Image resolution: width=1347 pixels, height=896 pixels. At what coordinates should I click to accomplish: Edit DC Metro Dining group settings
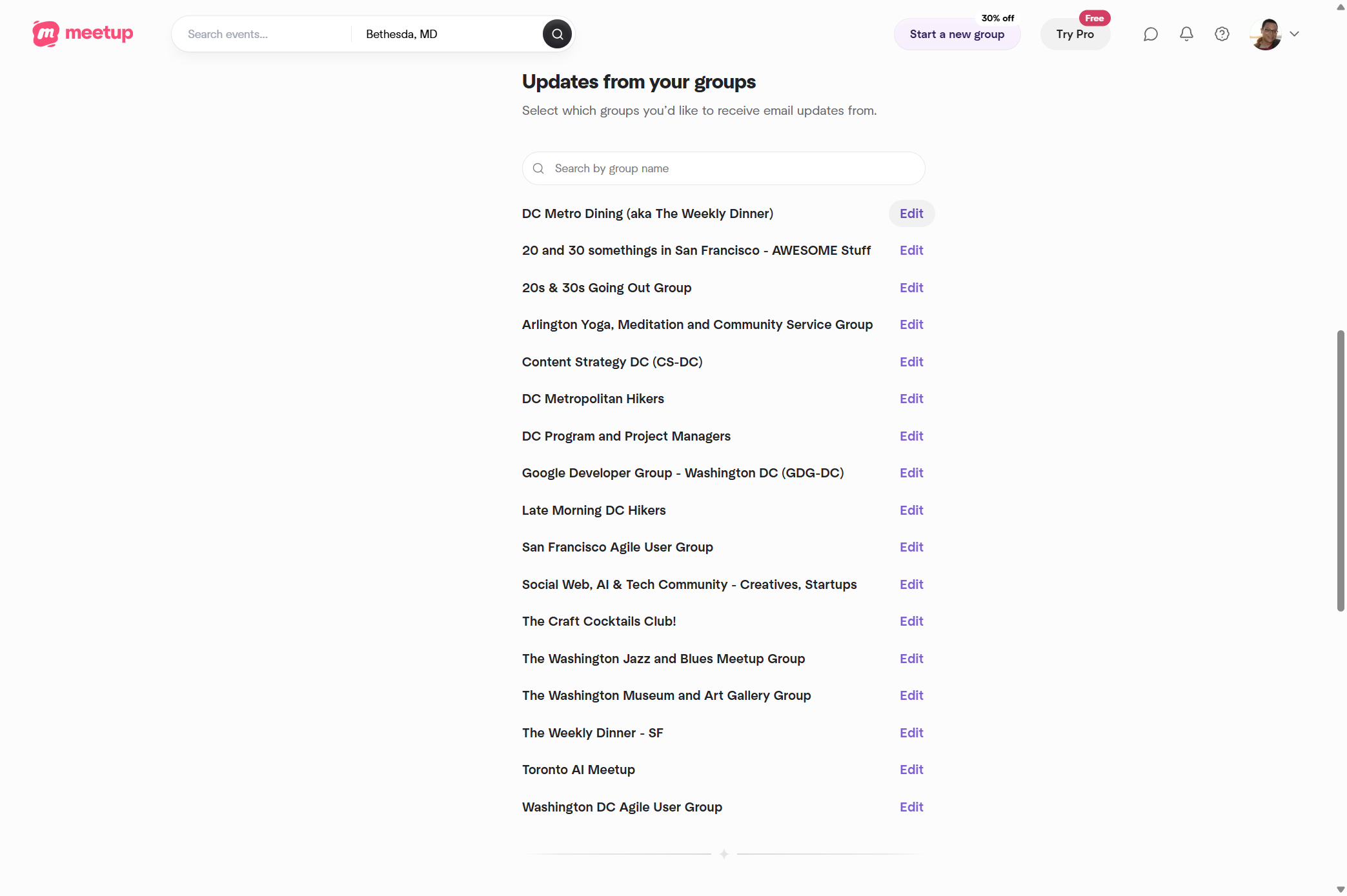[911, 214]
